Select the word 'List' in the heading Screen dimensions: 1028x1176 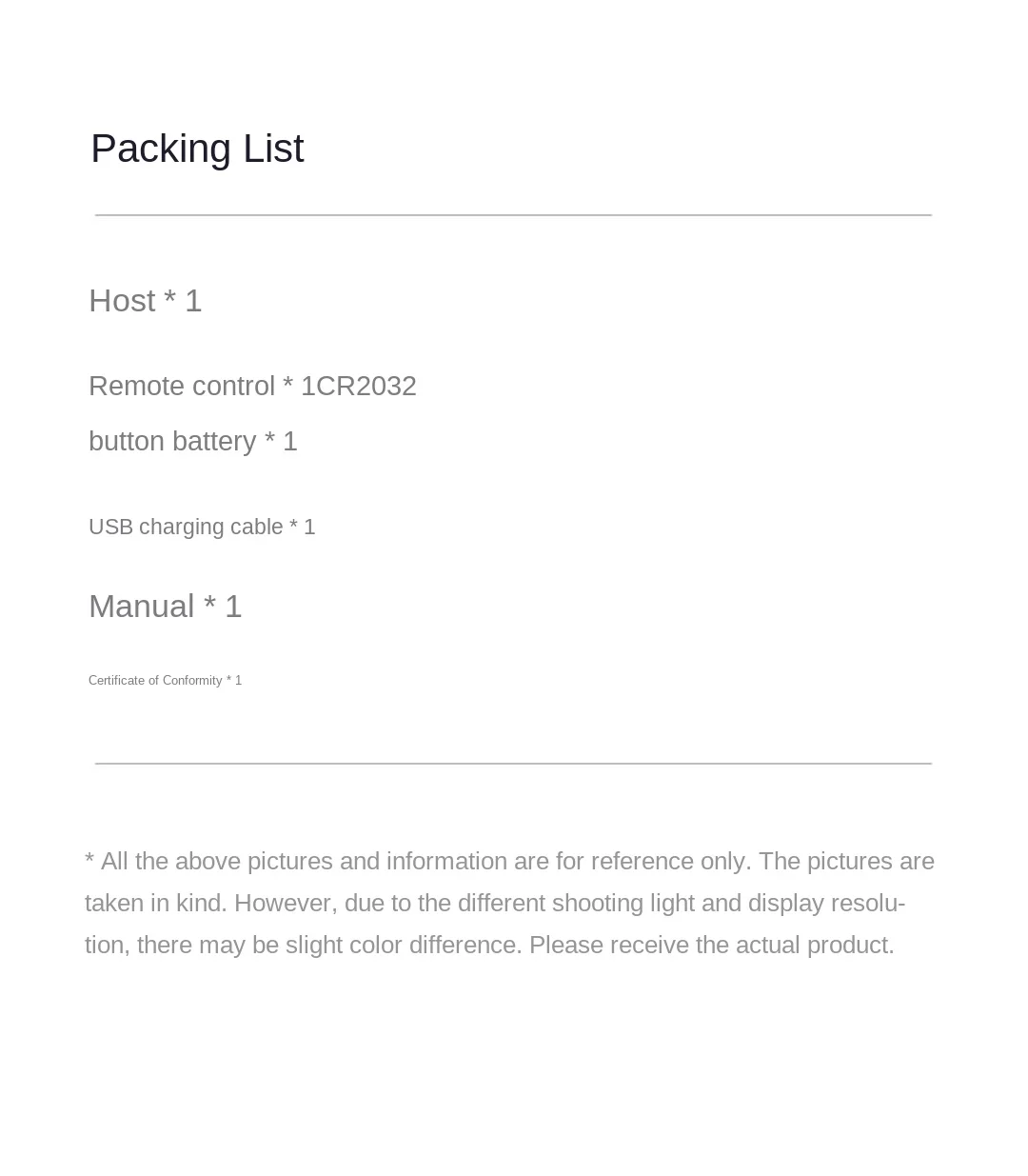point(273,149)
